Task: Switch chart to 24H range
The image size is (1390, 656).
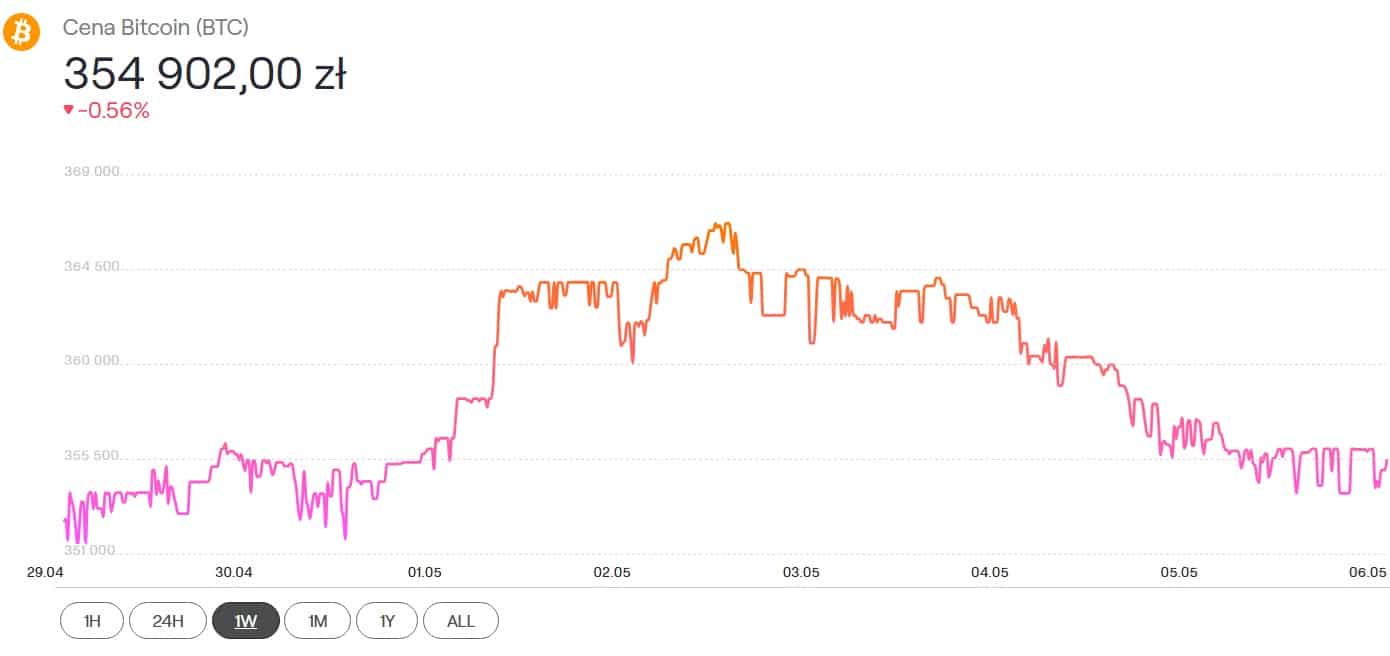Action: tap(168, 621)
